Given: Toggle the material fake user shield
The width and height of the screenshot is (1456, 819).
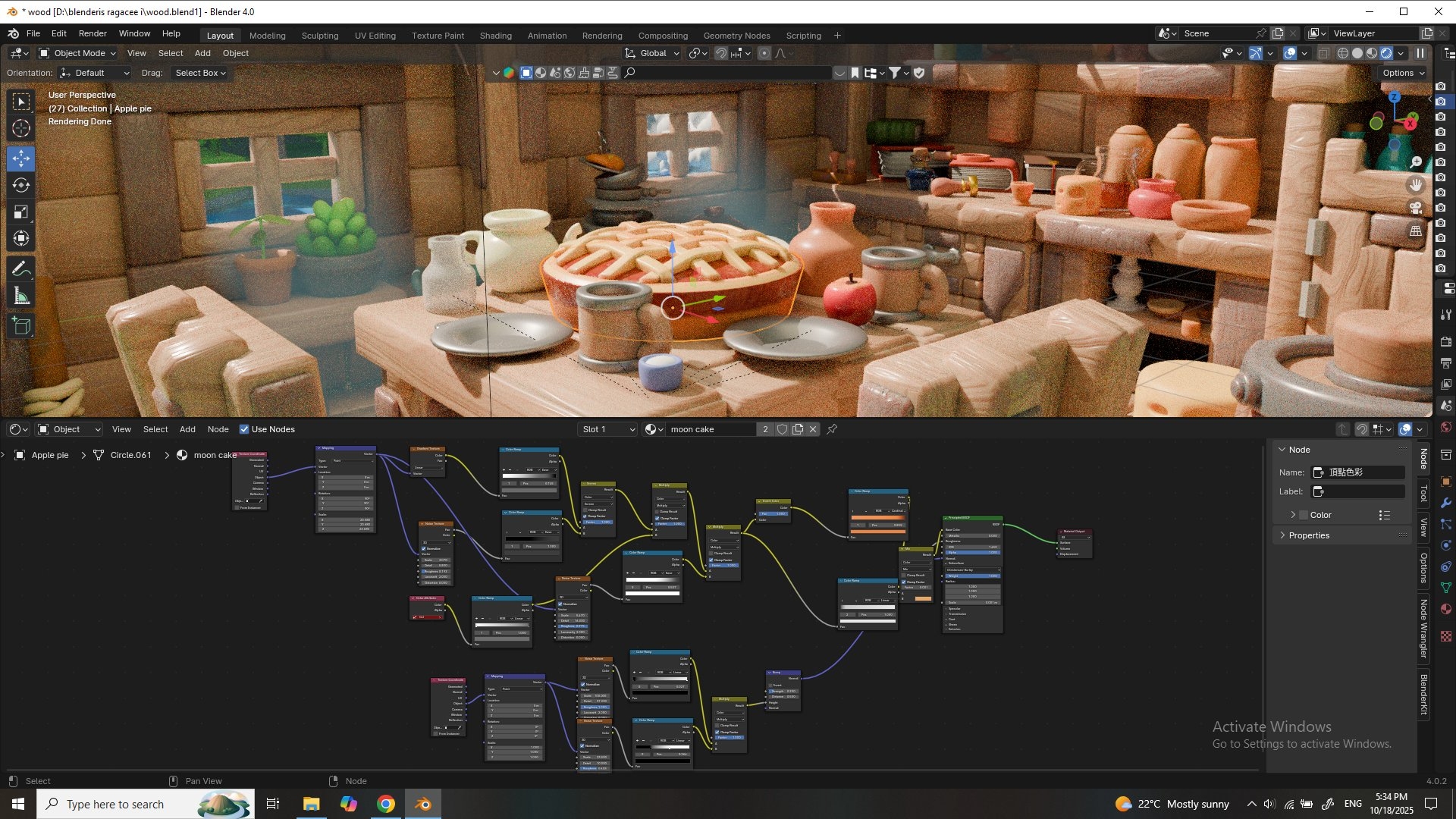Looking at the screenshot, I should point(782,429).
